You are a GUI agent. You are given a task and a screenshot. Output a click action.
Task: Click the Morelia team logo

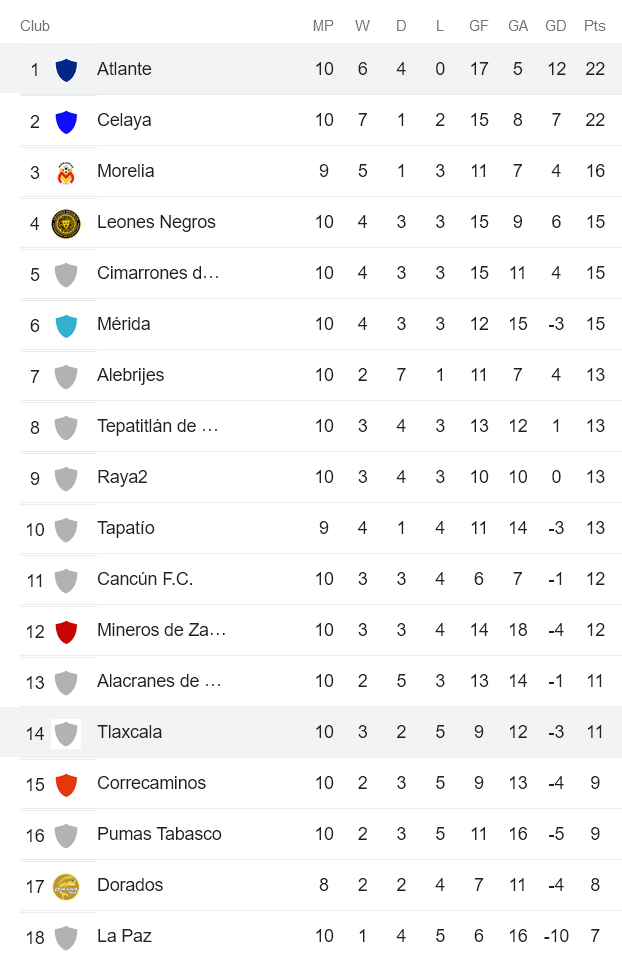66,172
